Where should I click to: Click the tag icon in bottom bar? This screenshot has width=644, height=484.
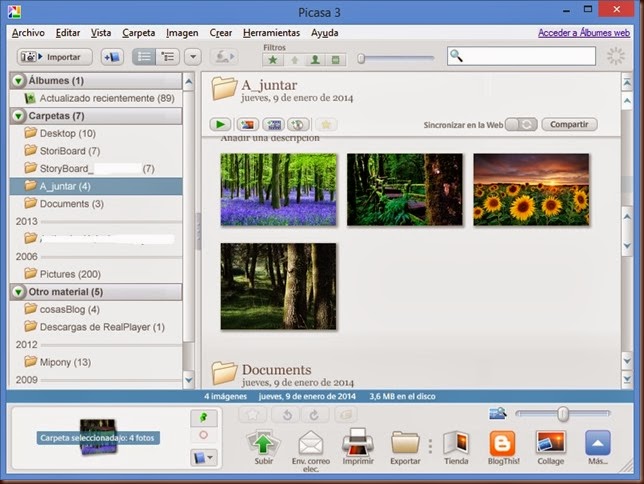click(345, 415)
